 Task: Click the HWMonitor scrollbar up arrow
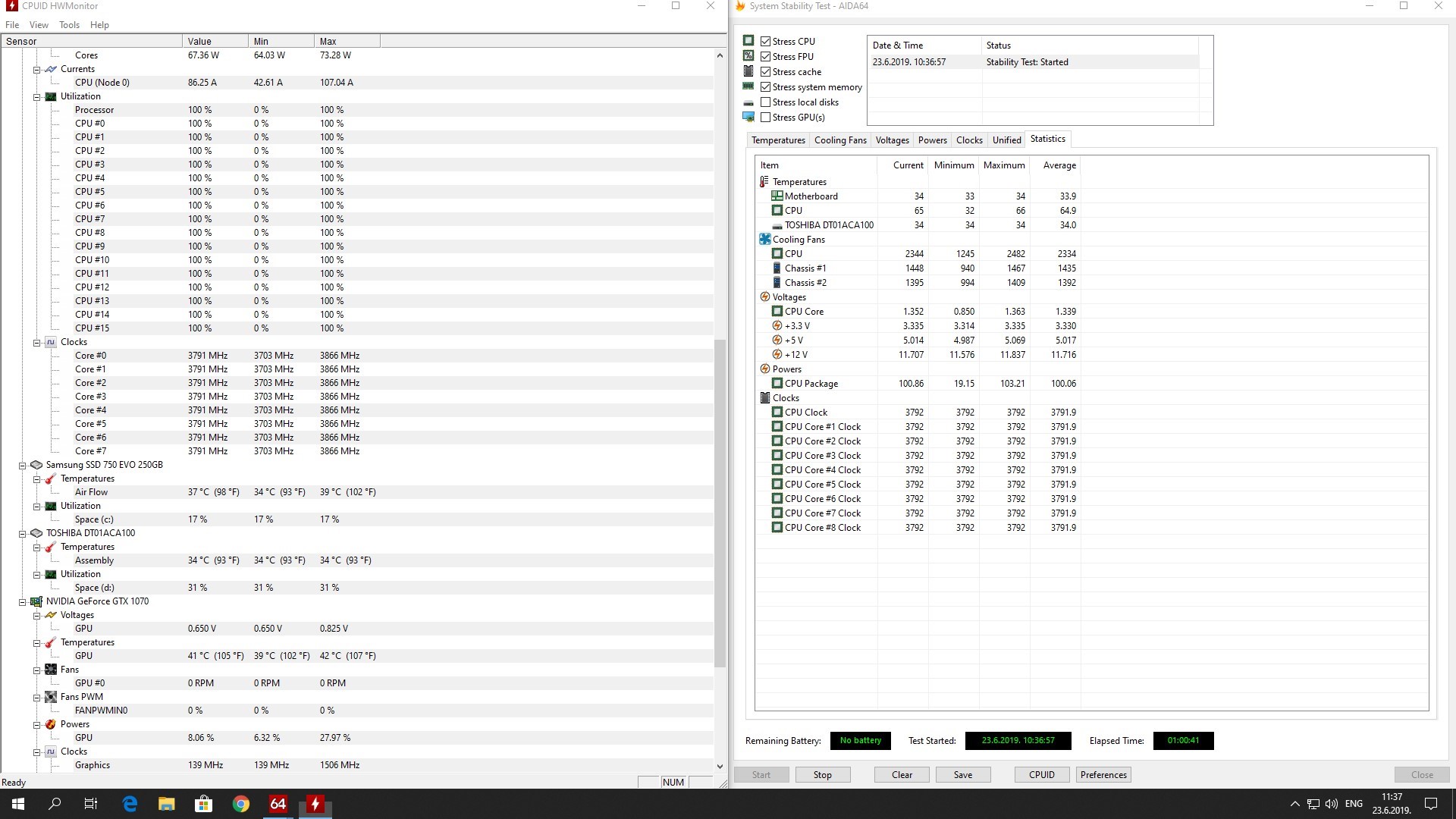tap(720, 55)
